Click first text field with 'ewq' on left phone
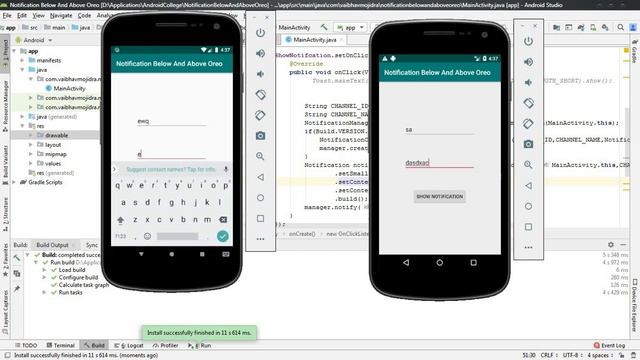640x360 pixels. 171,121
